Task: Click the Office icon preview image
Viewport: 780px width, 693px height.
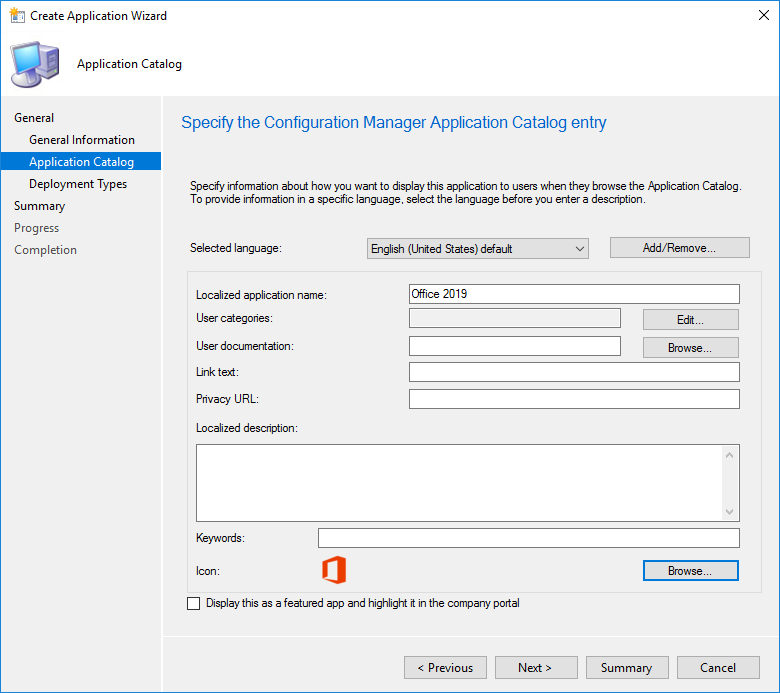Action: point(334,570)
